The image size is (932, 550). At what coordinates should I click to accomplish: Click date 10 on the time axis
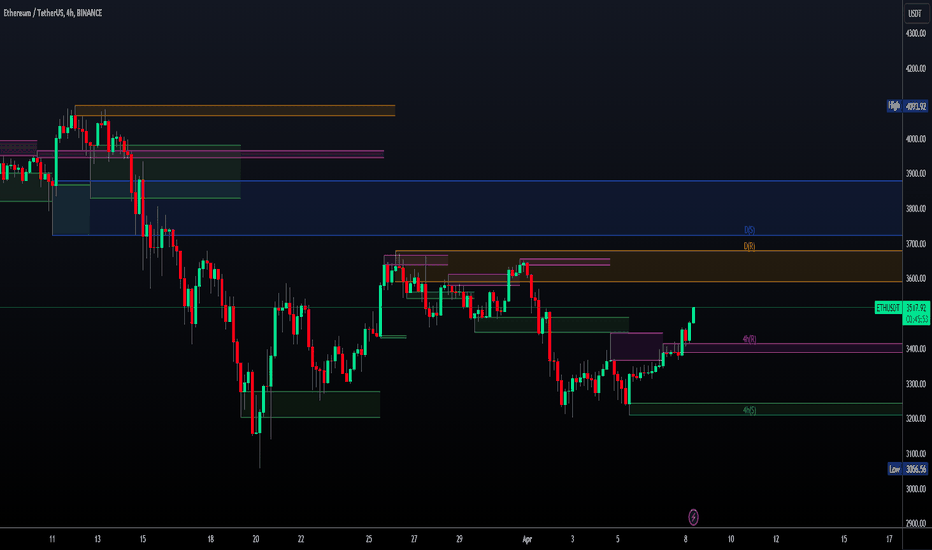731,539
